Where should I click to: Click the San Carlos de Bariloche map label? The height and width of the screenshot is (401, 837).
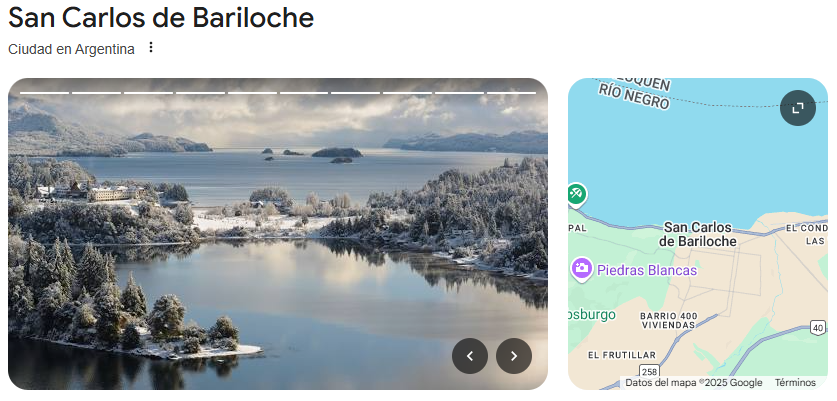tap(698, 234)
